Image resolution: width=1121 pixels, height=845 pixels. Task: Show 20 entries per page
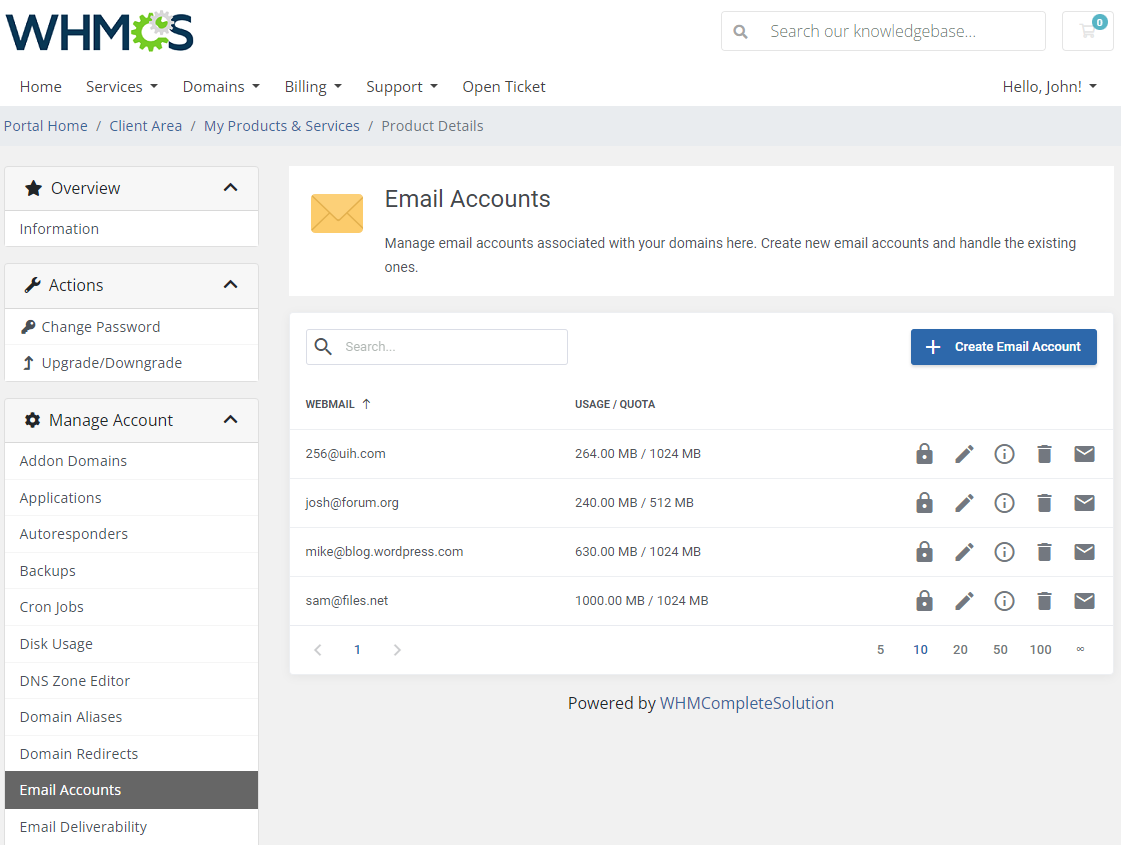[960, 650]
